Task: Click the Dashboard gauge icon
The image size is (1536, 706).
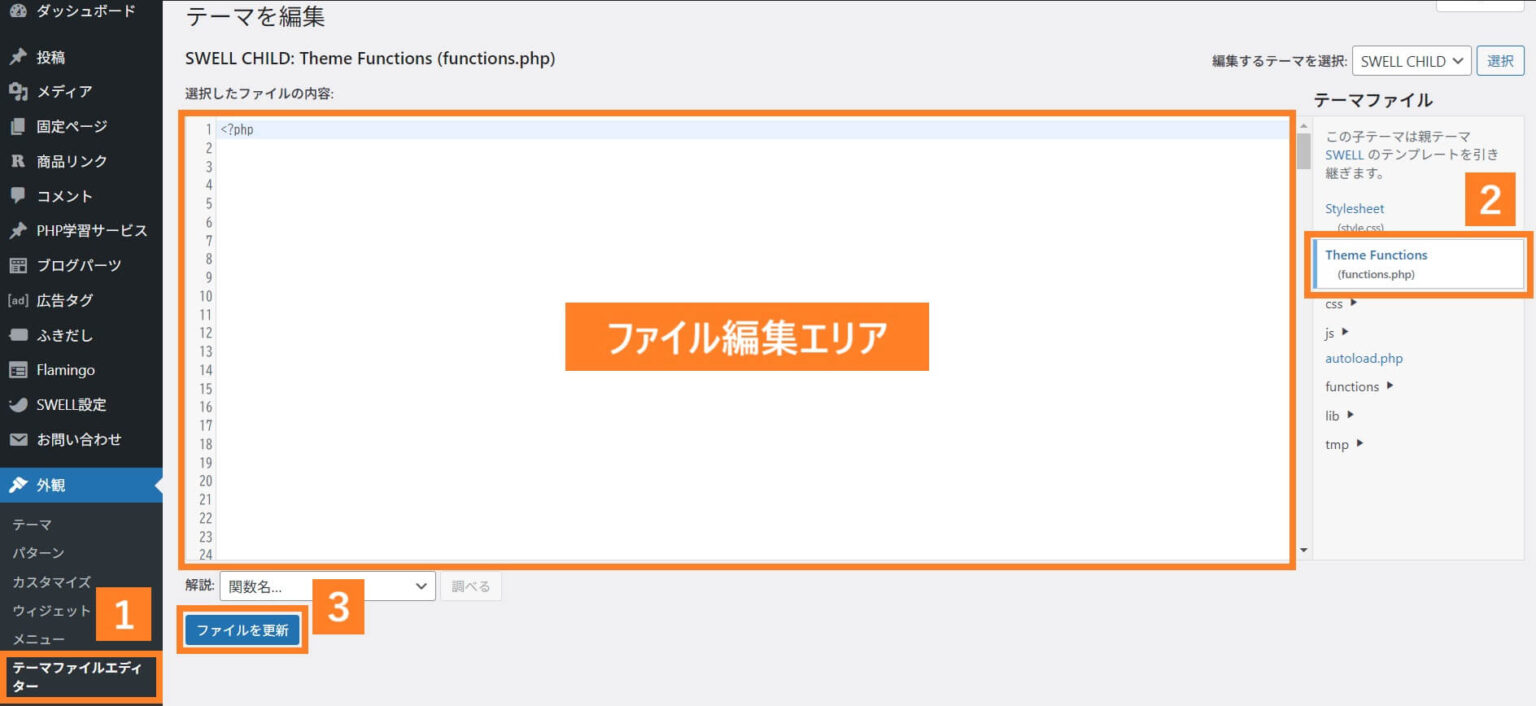Action: (x=18, y=11)
